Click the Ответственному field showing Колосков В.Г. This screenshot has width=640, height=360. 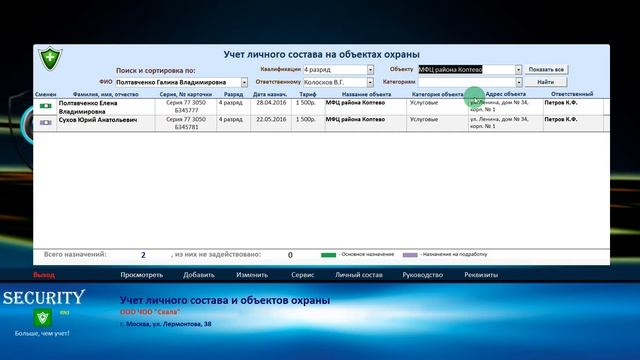point(335,82)
